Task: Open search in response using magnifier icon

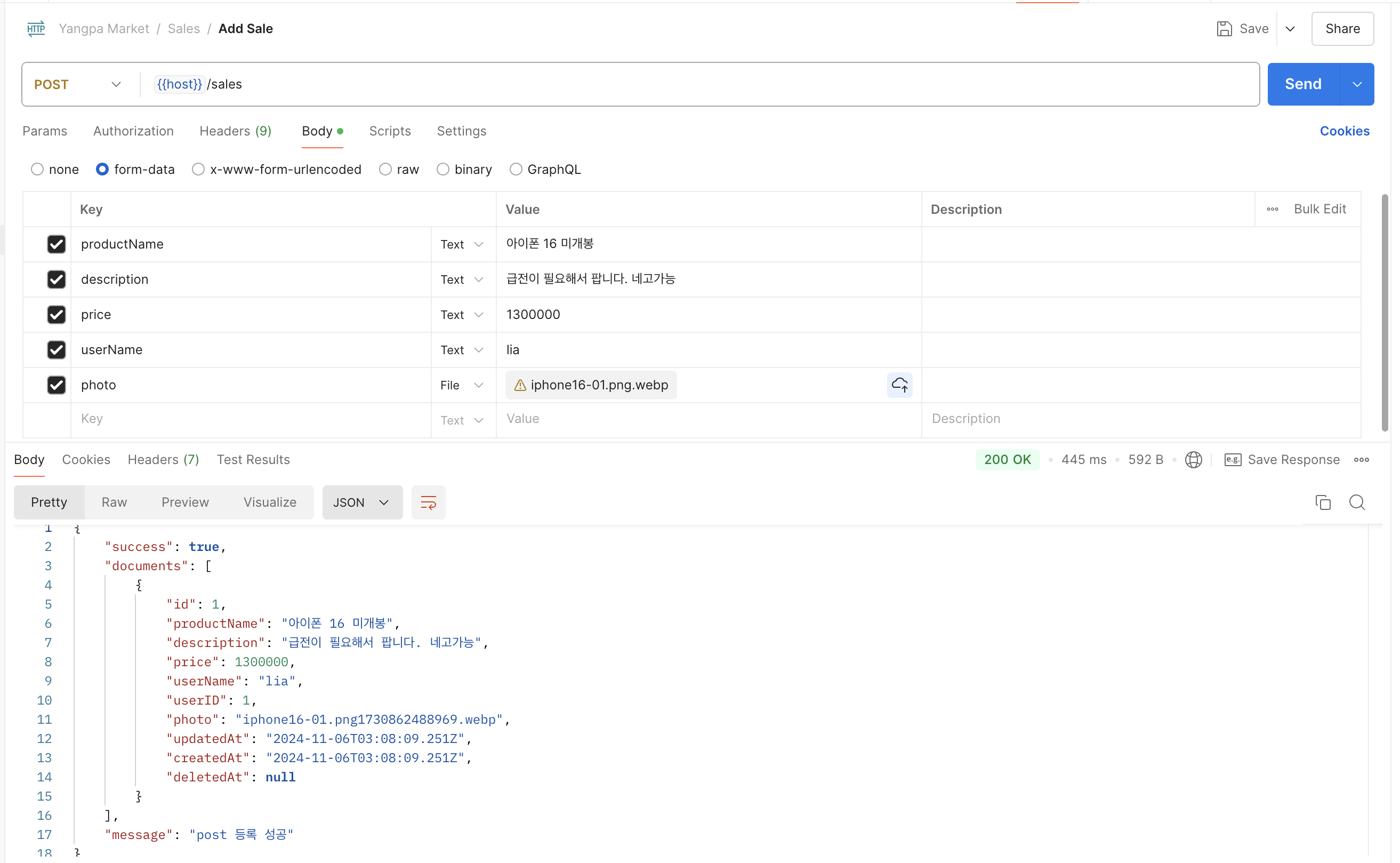Action: [1357, 502]
